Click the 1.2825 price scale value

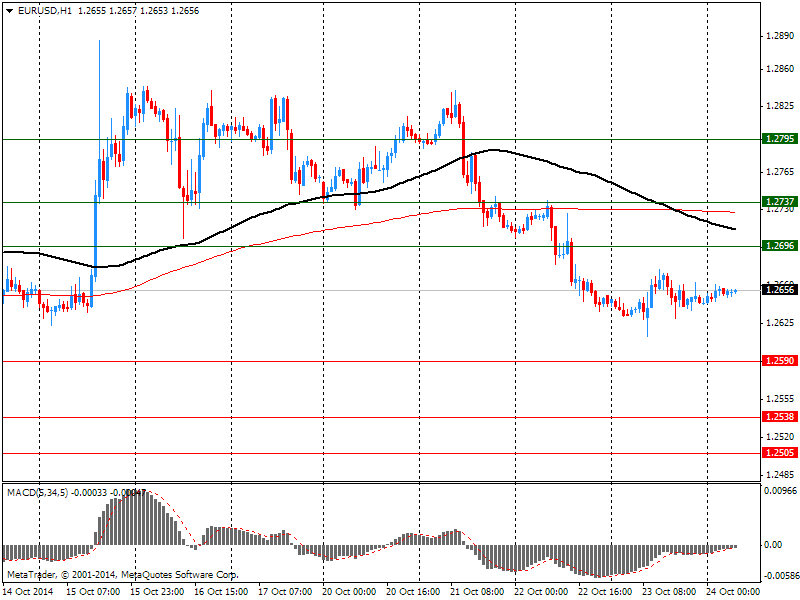click(x=780, y=106)
